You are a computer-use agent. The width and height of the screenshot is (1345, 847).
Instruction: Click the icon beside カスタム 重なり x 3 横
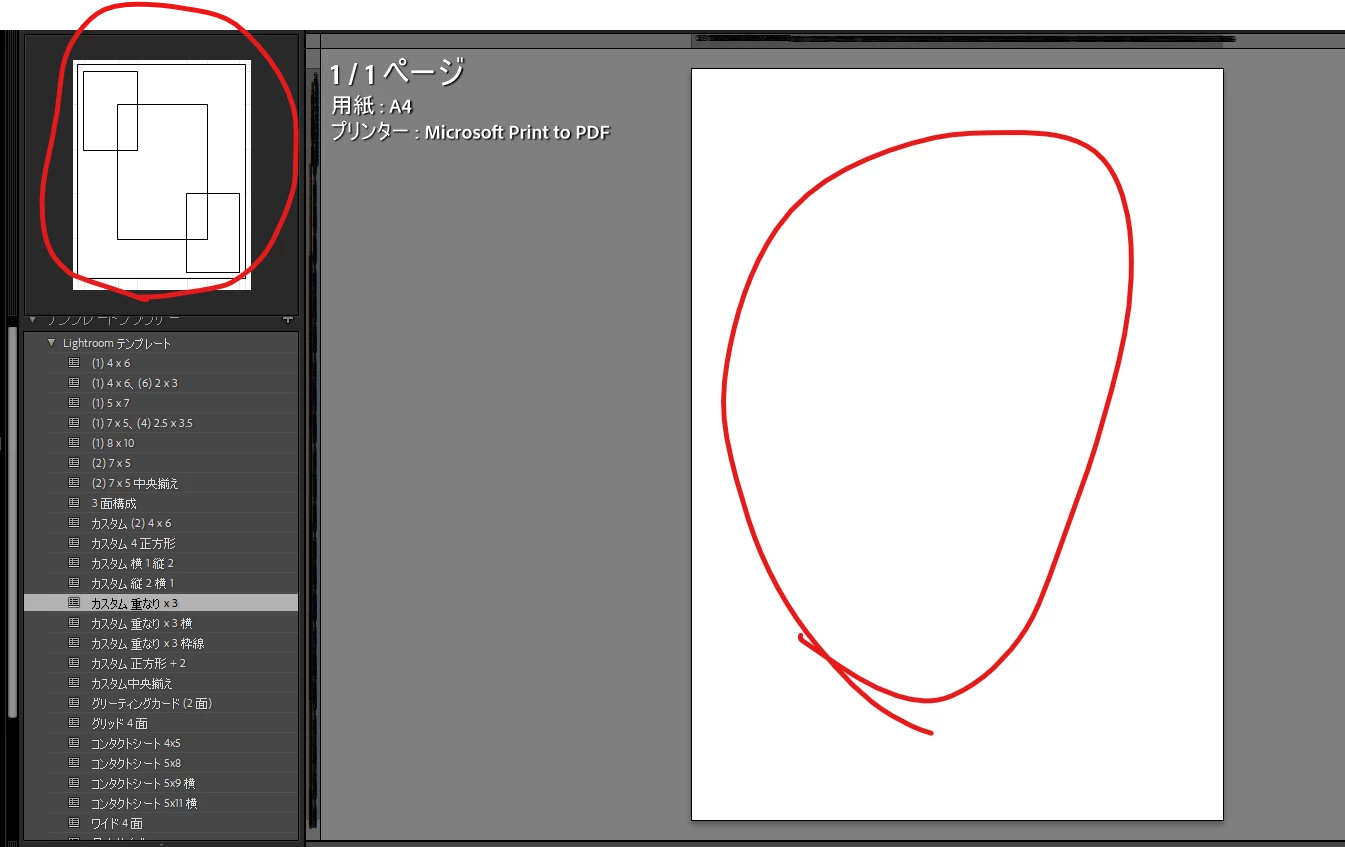coord(74,623)
